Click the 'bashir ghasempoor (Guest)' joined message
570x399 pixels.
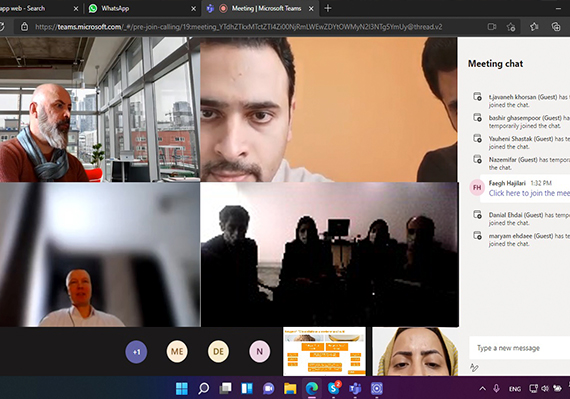(x=529, y=122)
